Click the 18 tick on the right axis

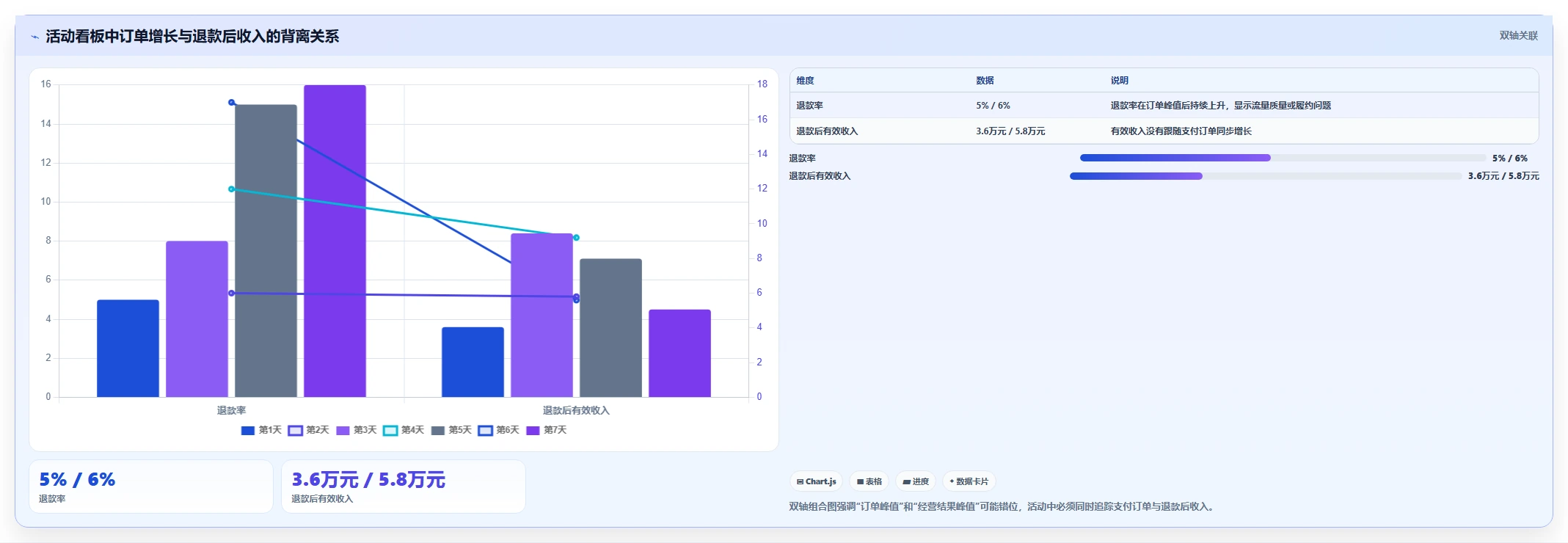pos(762,84)
